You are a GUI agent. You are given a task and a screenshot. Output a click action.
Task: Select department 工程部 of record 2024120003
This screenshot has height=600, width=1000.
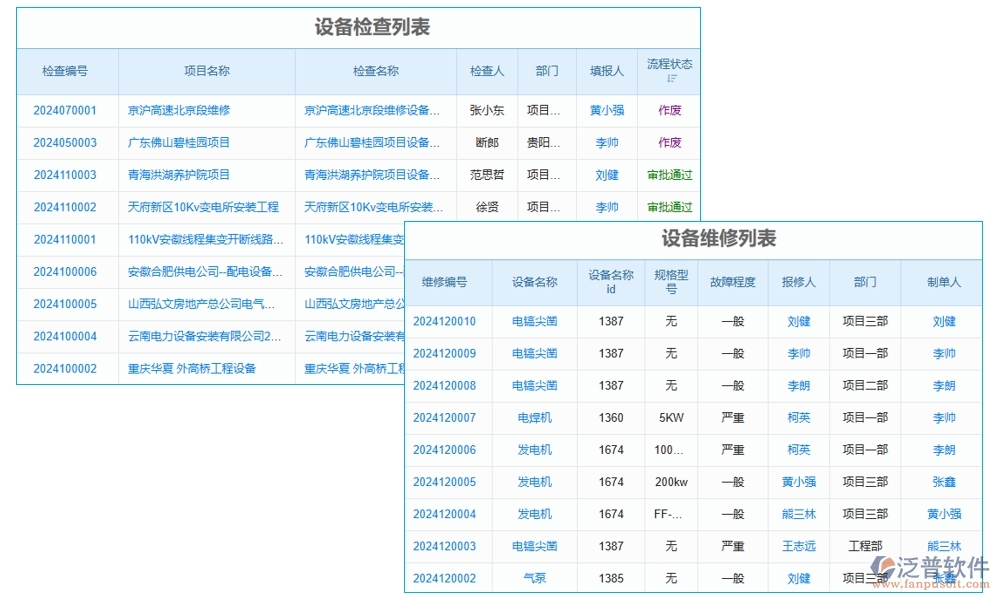865,546
